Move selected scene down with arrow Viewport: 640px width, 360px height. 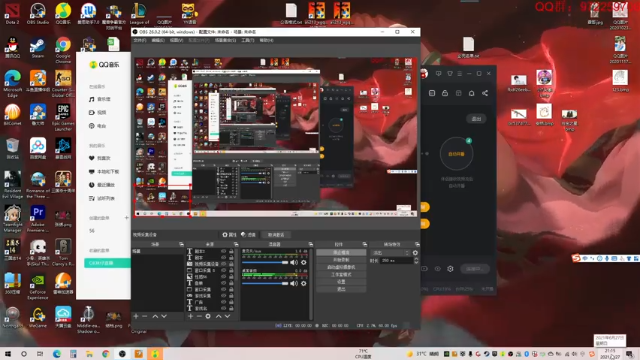pyautogui.click(x=164, y=316)
